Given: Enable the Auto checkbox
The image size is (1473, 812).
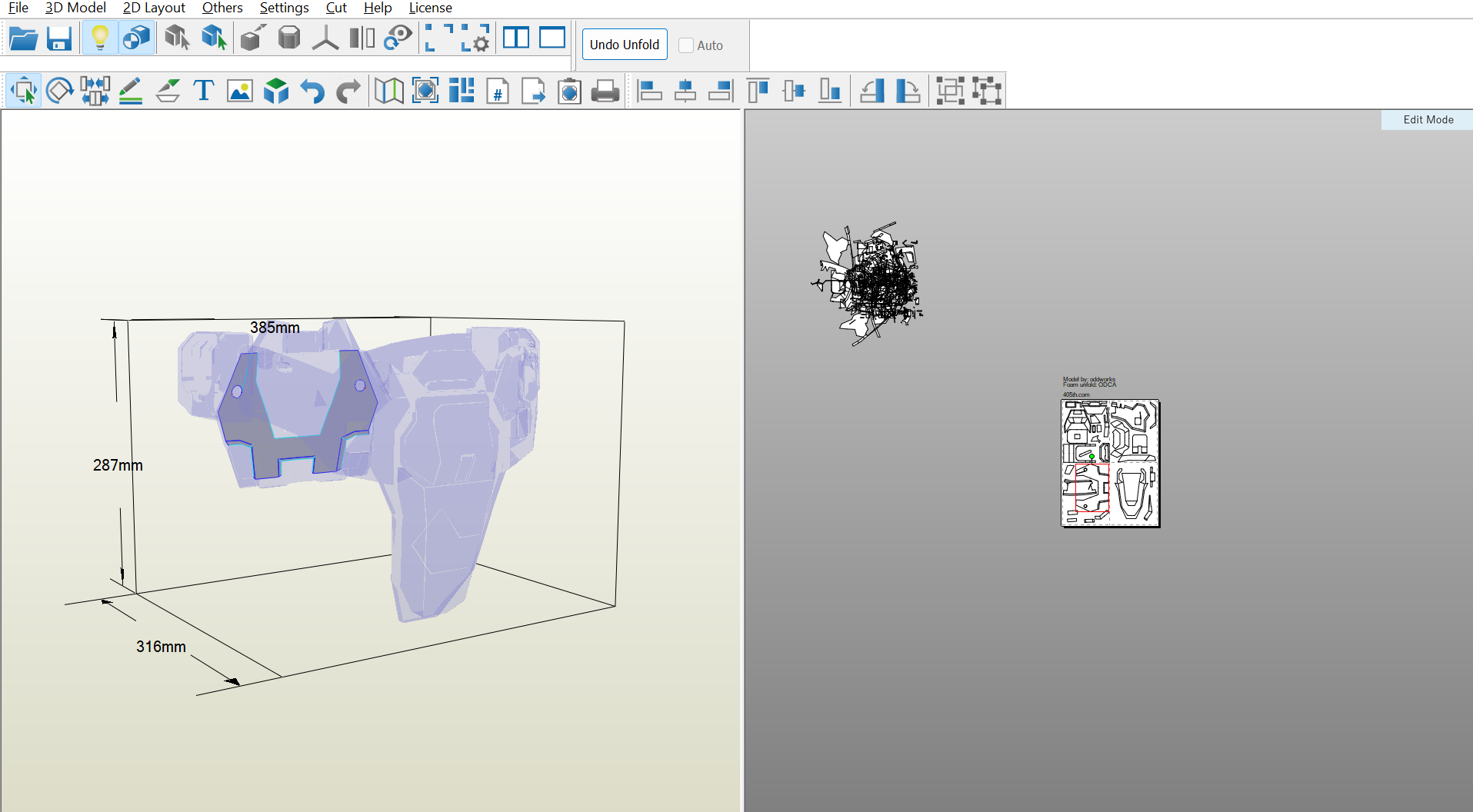Looking at the screenshot, I should (x=686, y=45).
